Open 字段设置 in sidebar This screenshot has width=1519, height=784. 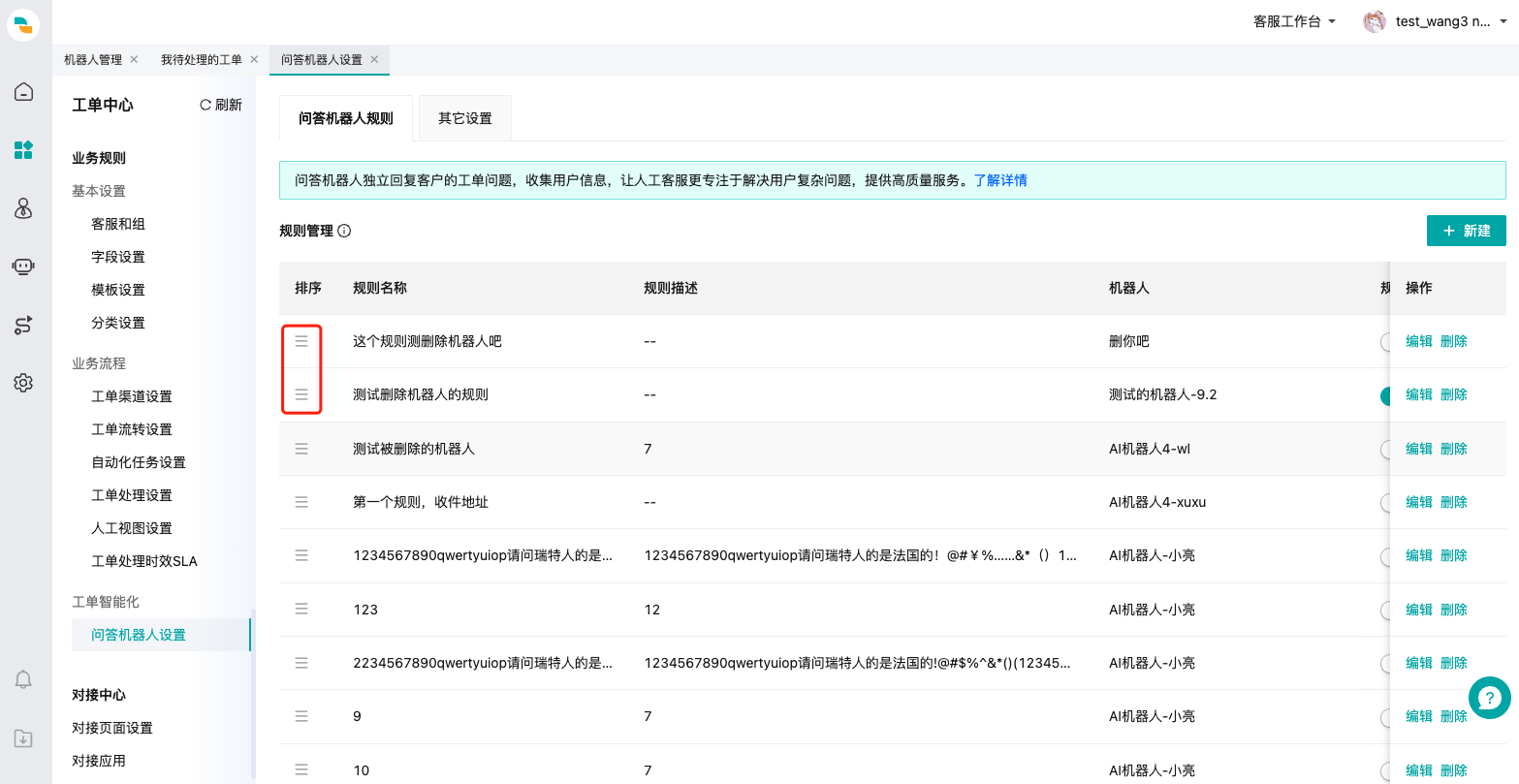tap(118, 257)
